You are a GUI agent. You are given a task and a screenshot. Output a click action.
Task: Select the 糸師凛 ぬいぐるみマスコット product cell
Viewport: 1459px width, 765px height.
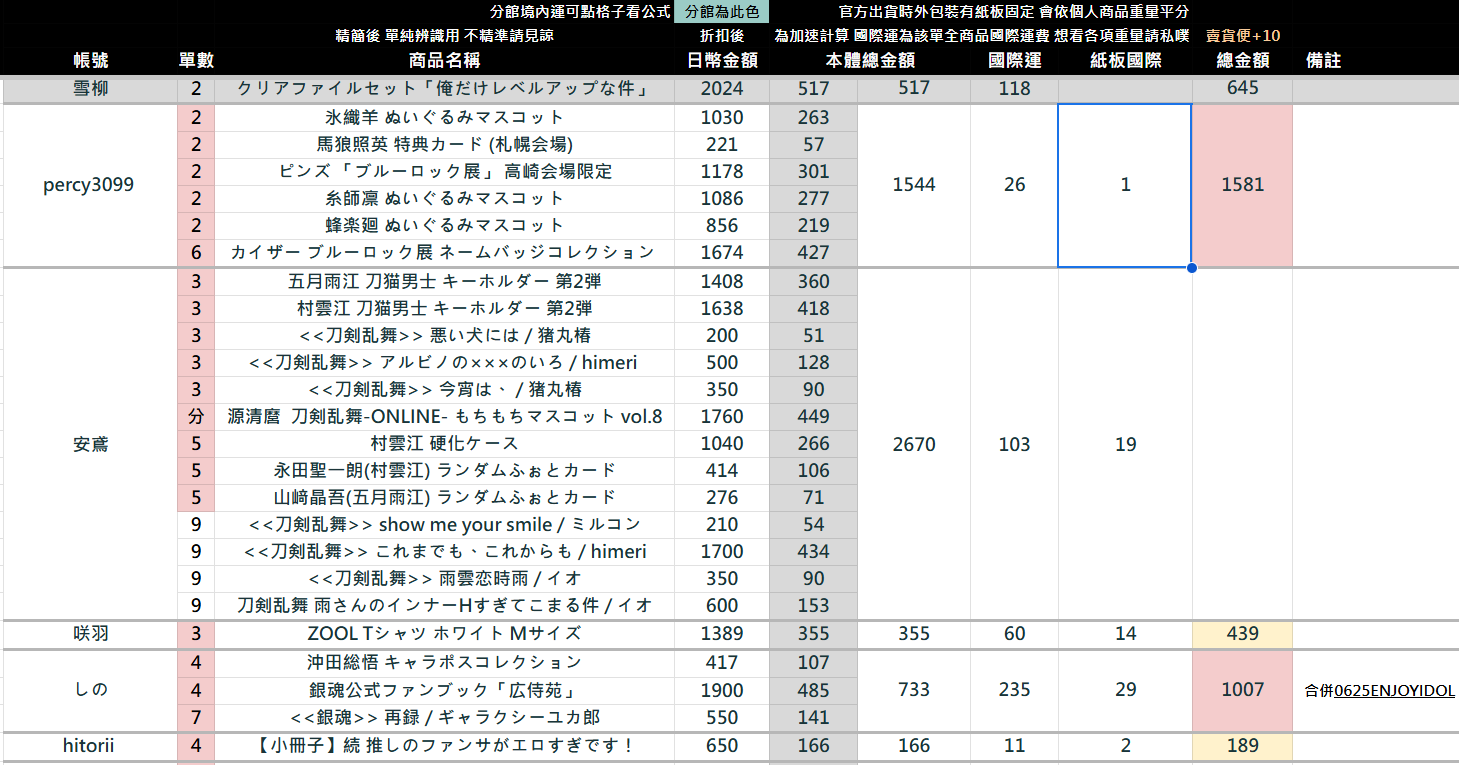444,198
